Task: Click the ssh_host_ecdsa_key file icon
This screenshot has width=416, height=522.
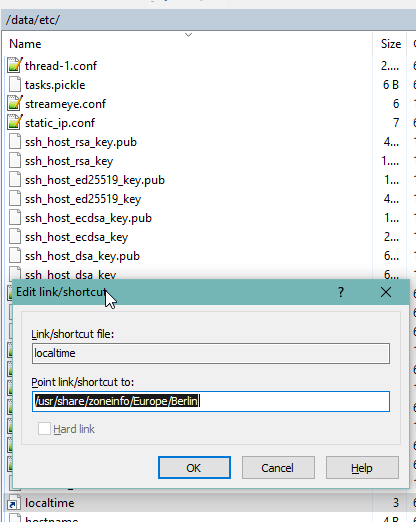Action: coord(15,236)
